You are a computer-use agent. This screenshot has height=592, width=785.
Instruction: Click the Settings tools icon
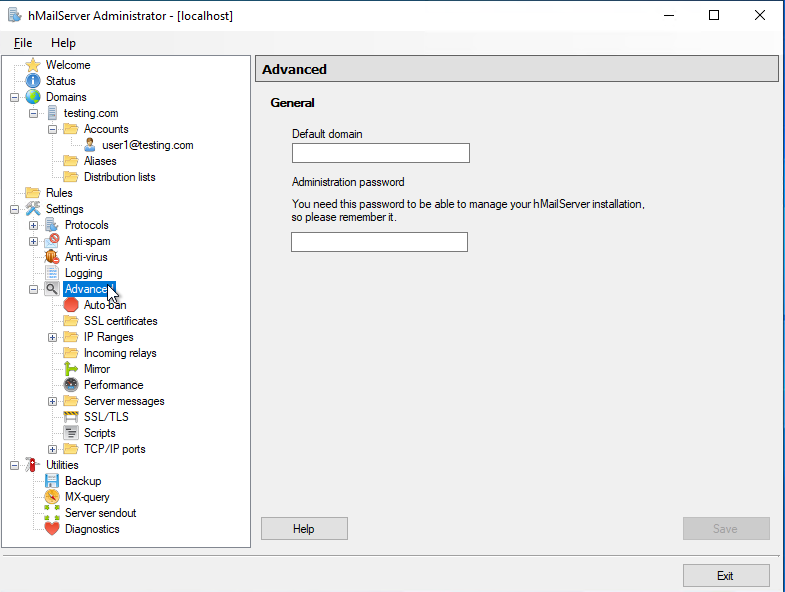(33, 209)
